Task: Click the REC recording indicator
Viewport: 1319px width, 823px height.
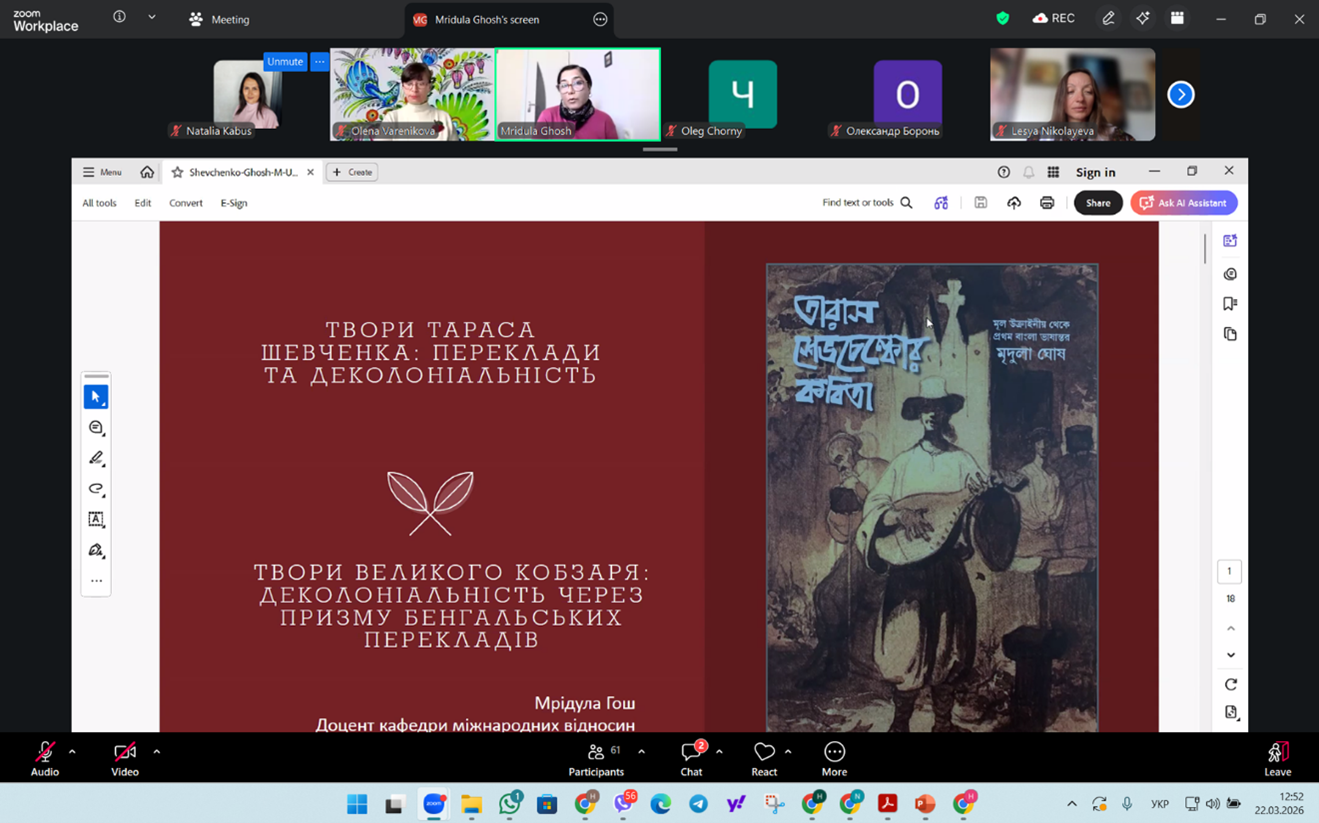Action: click(1054, 19)
